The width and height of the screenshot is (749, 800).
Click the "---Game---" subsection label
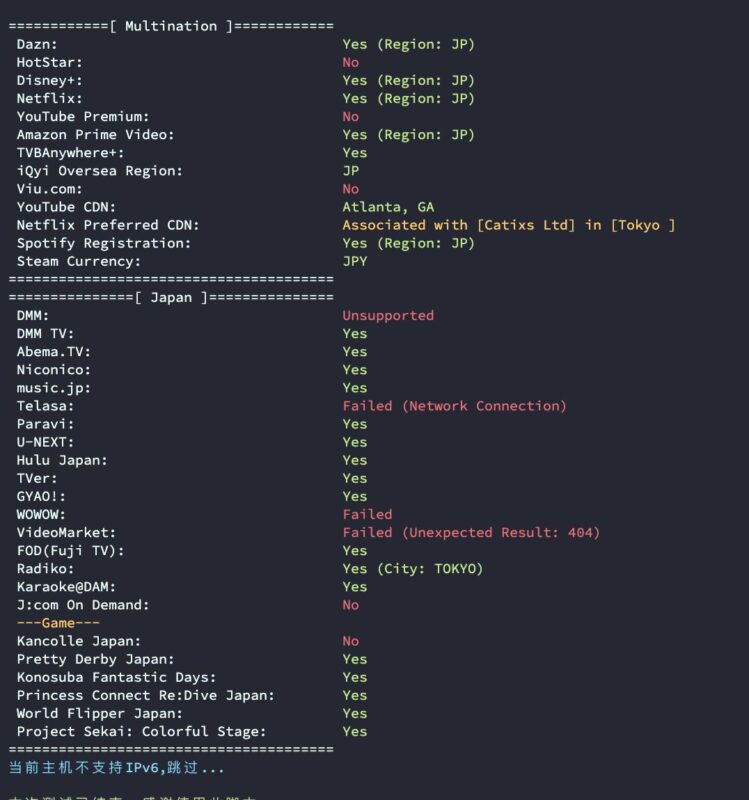pos(58,623)
